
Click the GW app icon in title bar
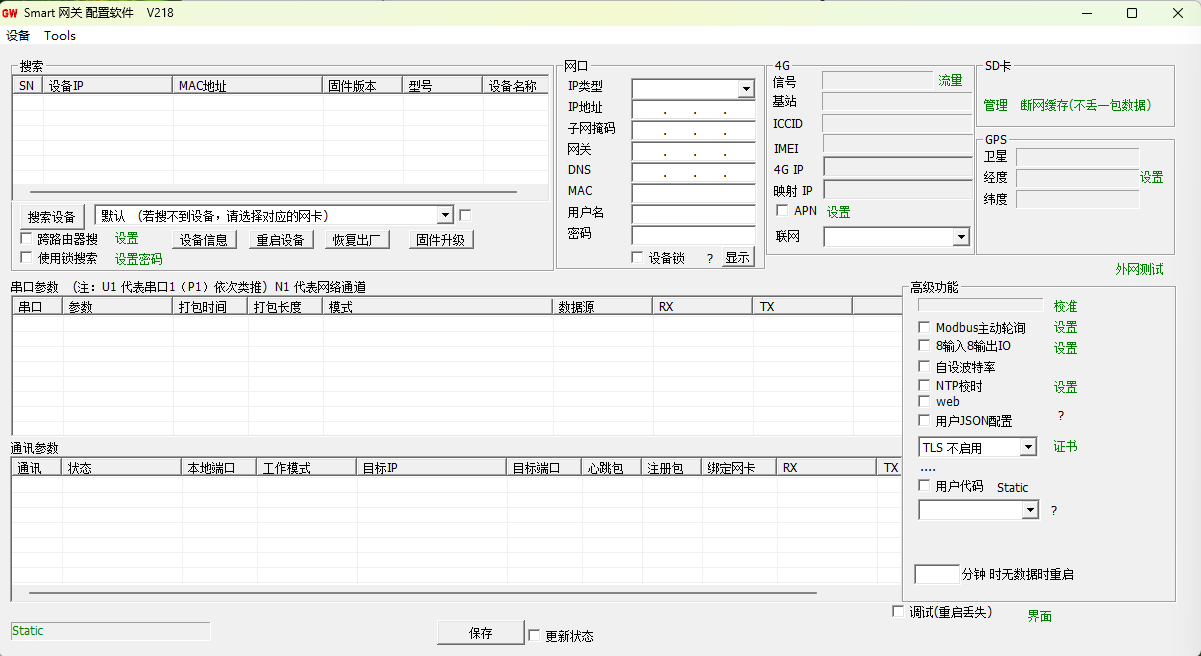(10, 13)
